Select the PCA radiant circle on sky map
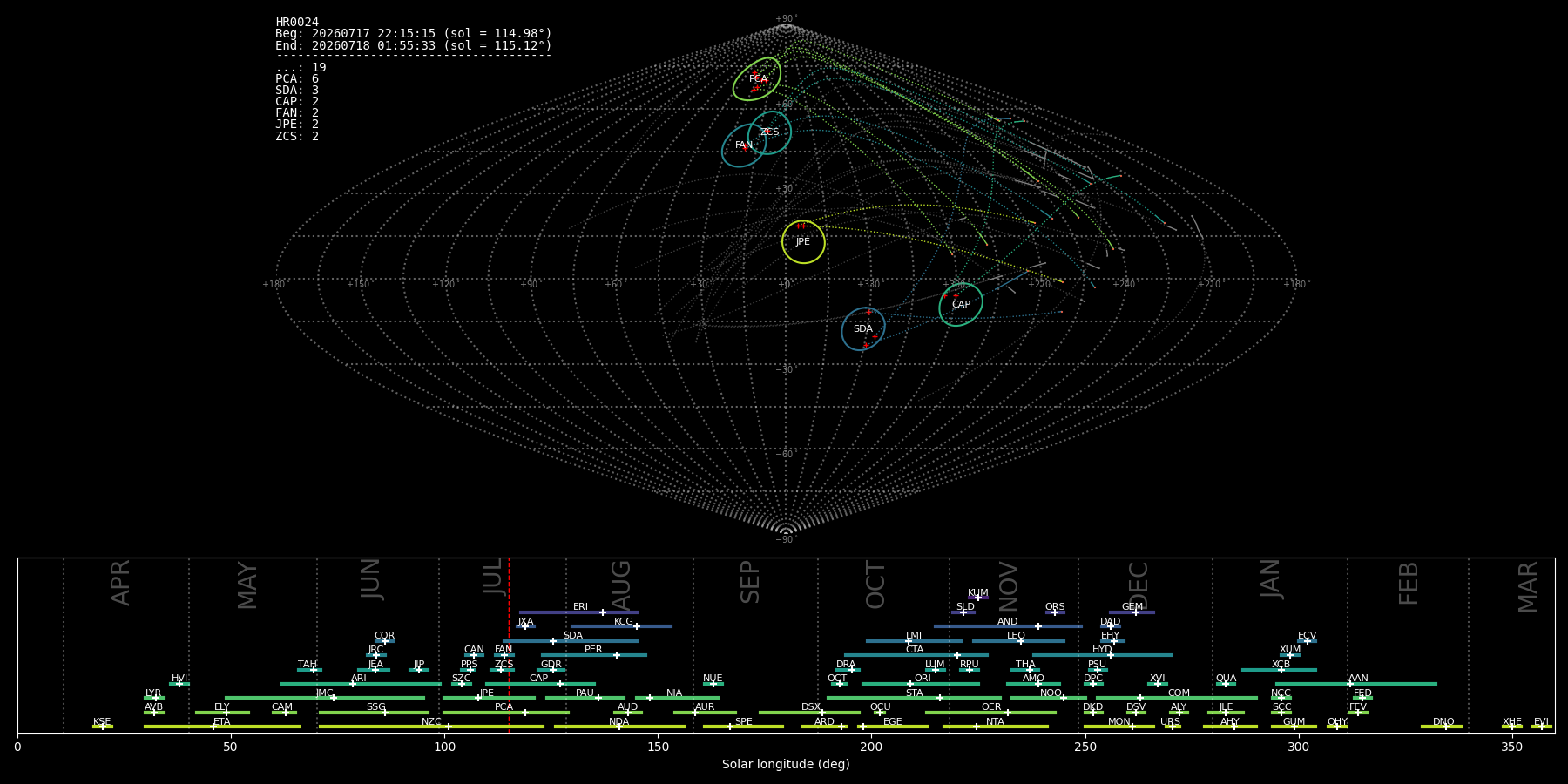The height and width of the screenshot is (784, 1568). coord(756,79)
